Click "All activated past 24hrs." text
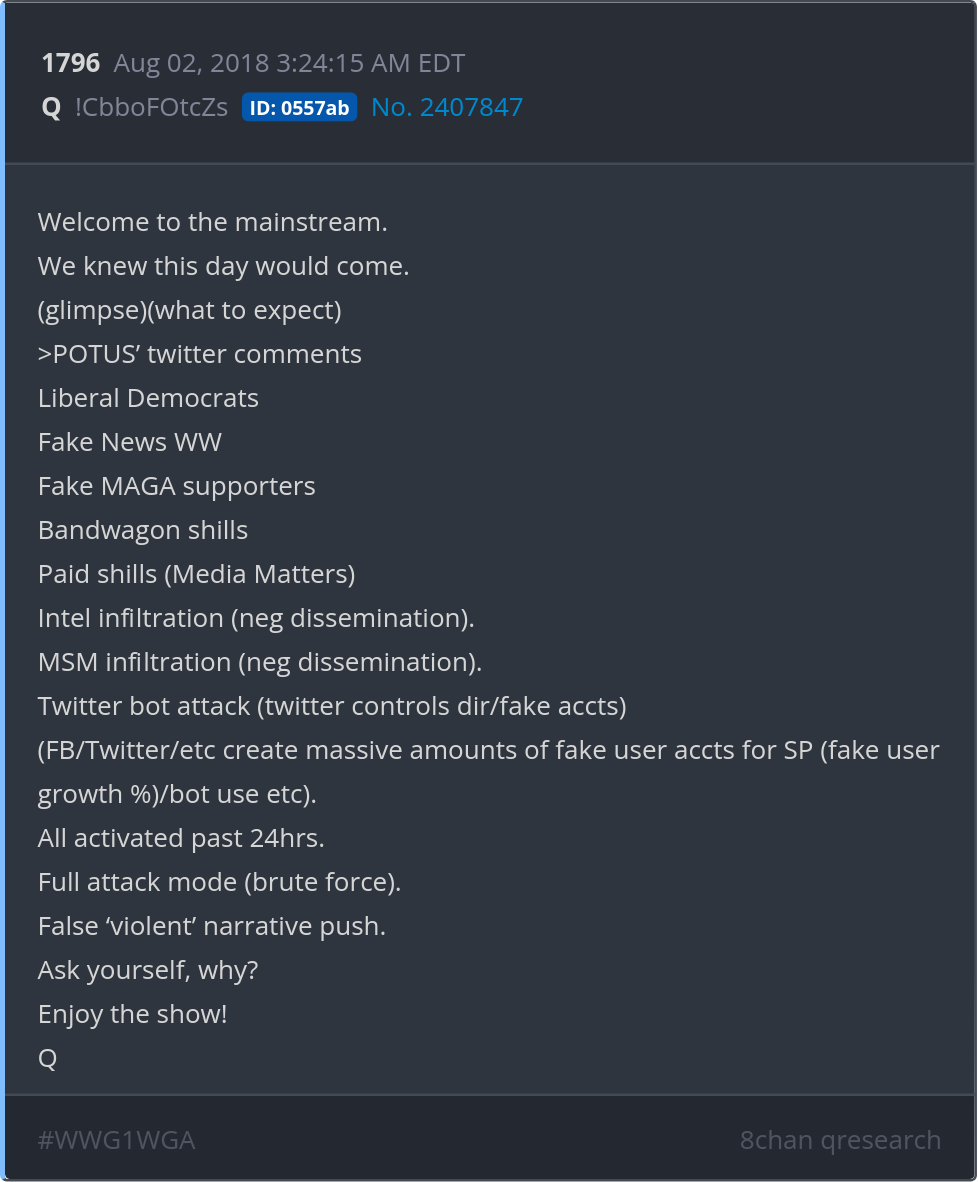Viewport: 978px width, 1182px height. (181, 838)
